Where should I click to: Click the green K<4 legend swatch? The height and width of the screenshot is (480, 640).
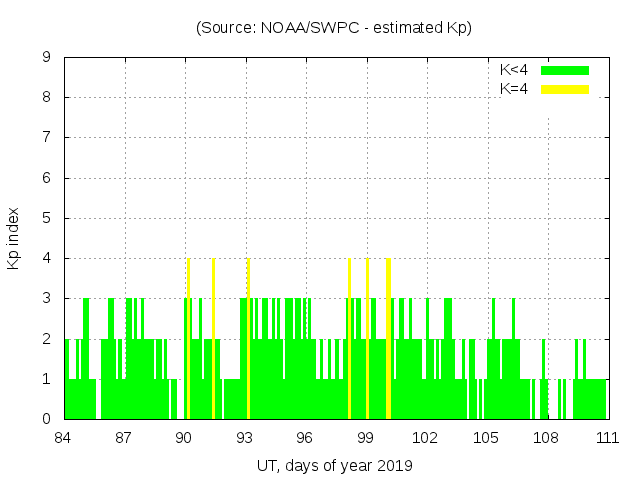click(565, 70)
